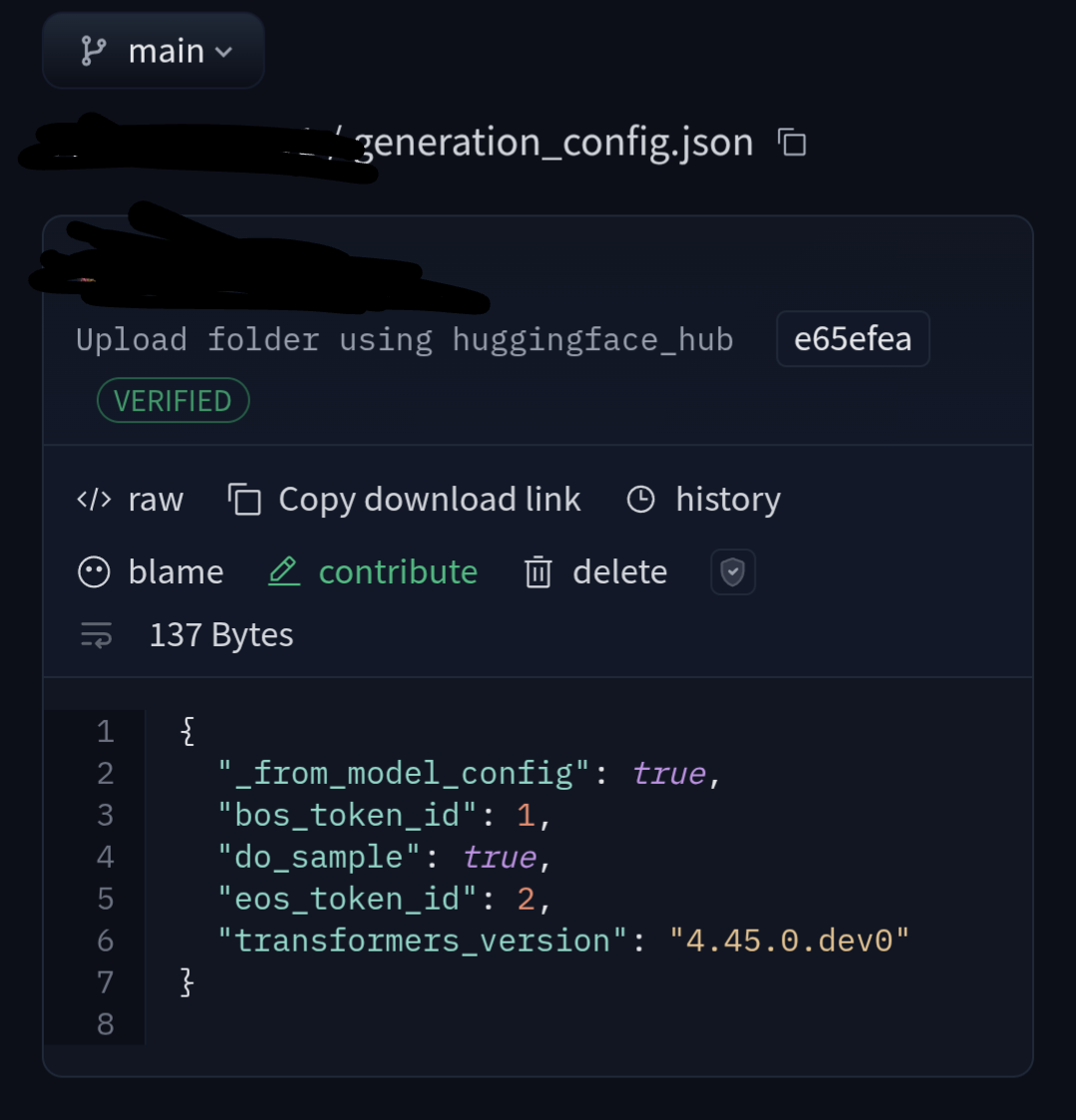Viewport: 1076px width, 1120px height.
Task: Copy download link text
Action: coord(429,500)
